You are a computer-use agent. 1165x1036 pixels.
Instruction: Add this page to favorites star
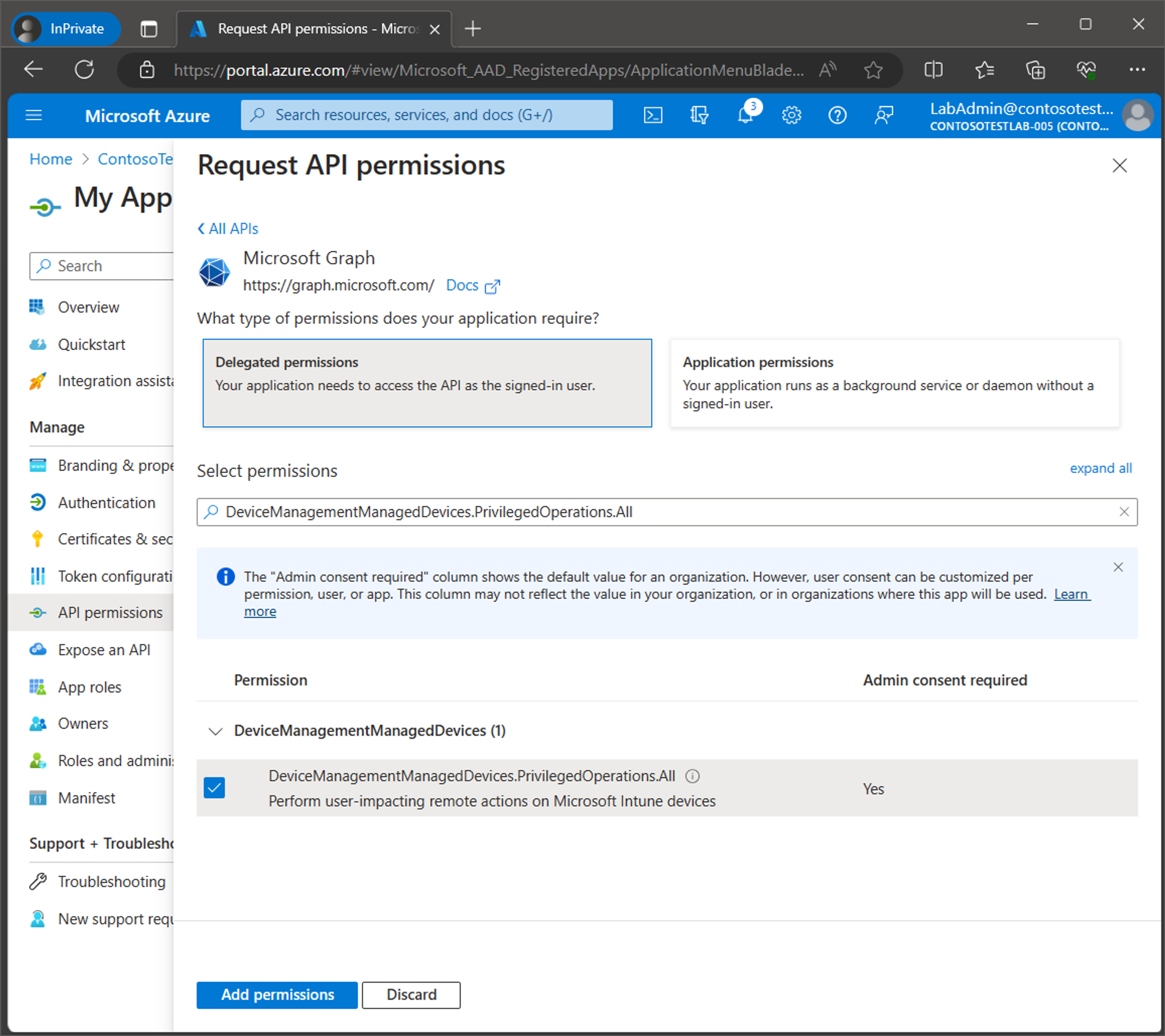point(873,70)
